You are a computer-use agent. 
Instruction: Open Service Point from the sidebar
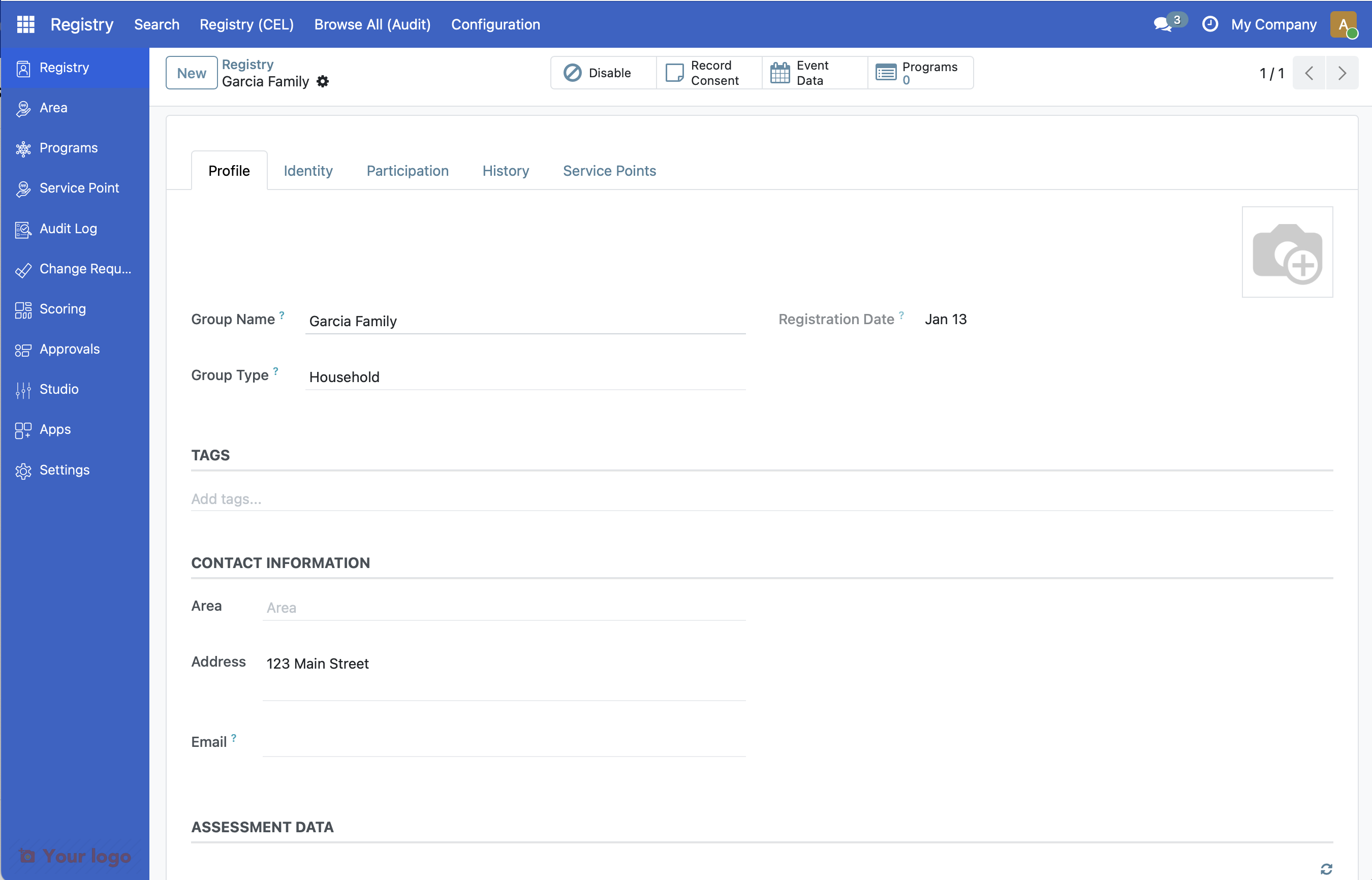tap(79, 188)
